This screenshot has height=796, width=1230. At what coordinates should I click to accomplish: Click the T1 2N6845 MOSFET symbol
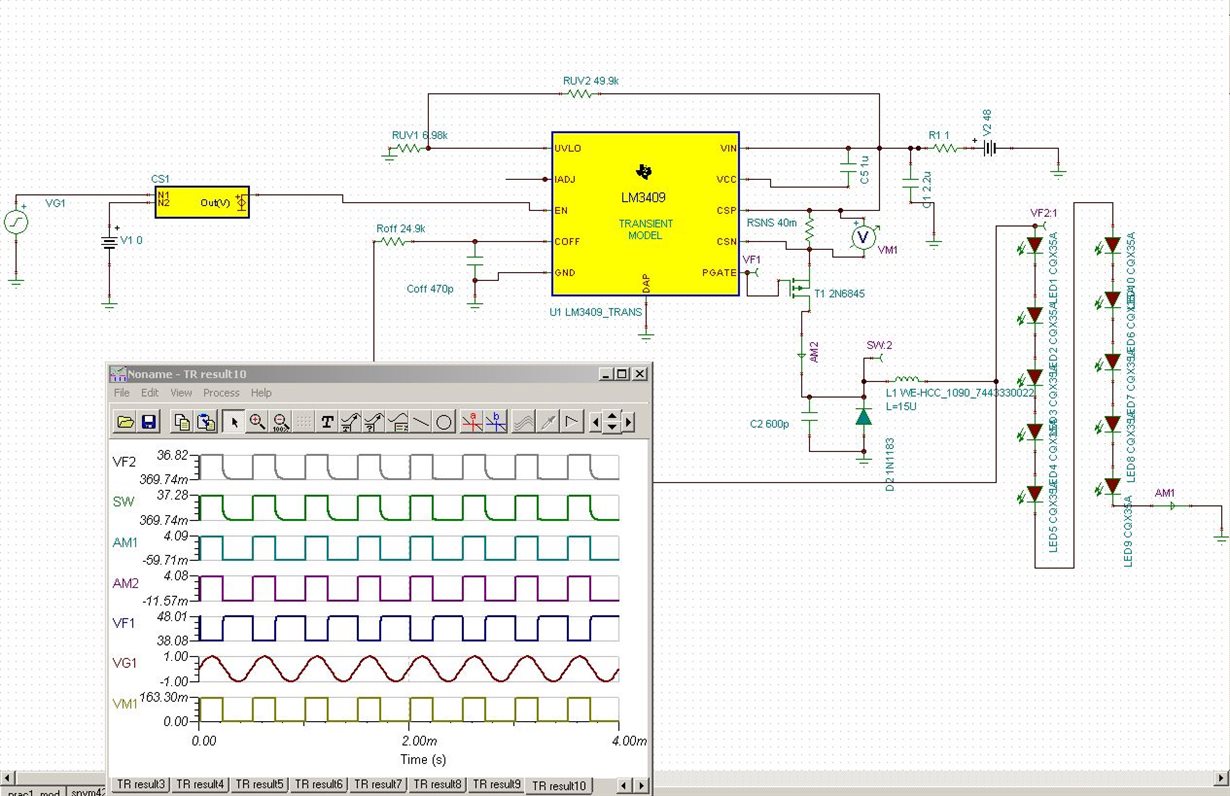click(x=799, y=290)
